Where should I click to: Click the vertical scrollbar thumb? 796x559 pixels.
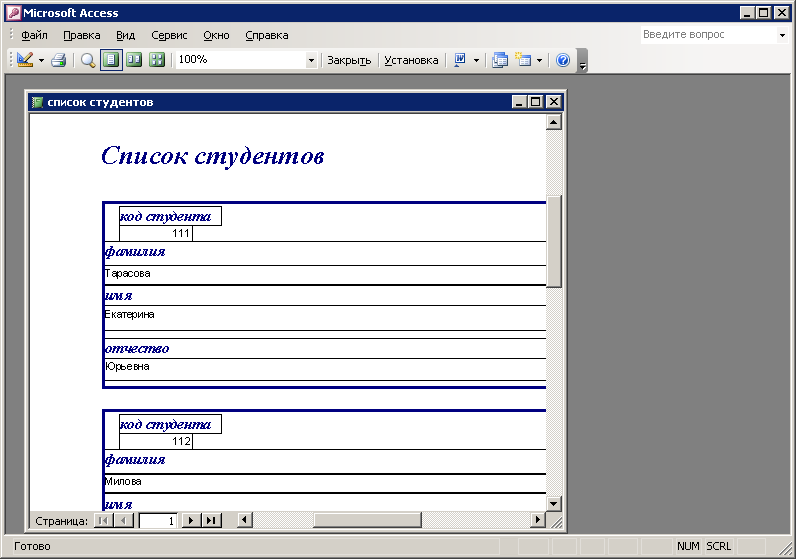click(553, 242)
